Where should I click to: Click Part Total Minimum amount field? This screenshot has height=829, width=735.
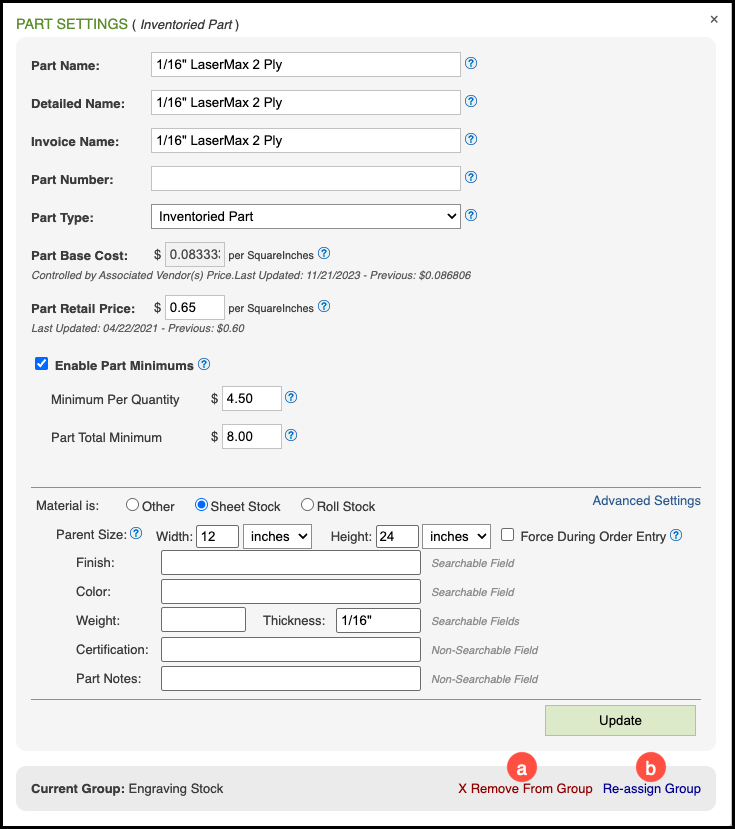click(252, 437)
